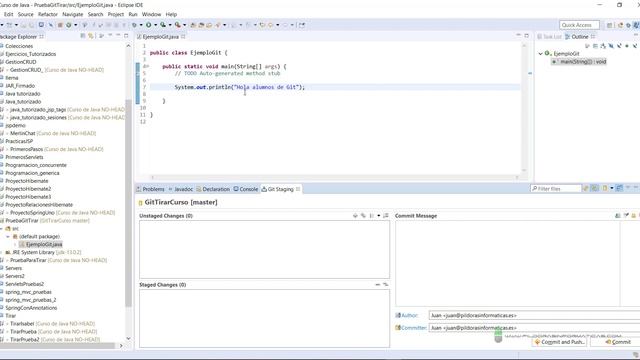640x360 pixels.
Task: Toggle Hide Local Types in Outline toolbar
Action: tap(635, 46)
